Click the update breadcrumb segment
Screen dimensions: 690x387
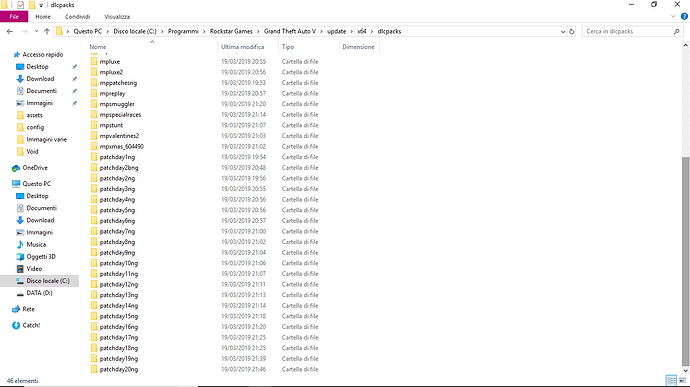(x=337, y=31)
